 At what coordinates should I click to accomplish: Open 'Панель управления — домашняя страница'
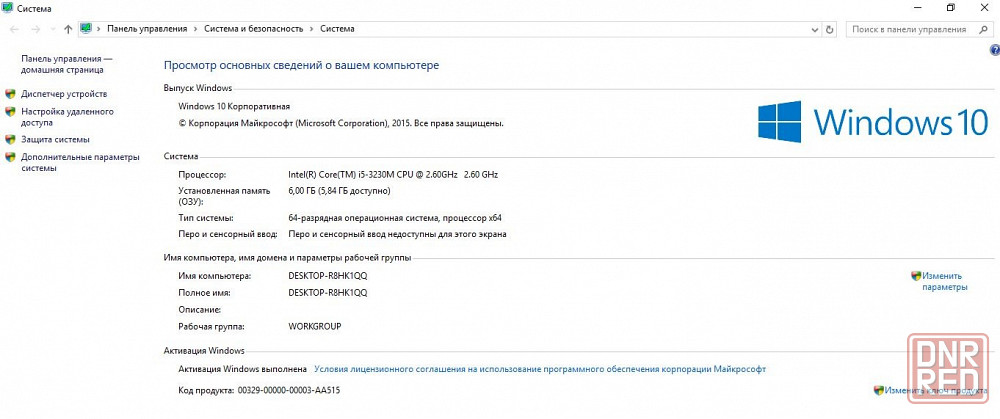pos(66,64)
